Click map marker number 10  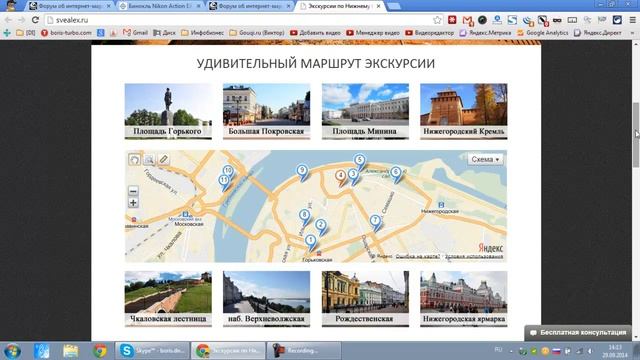[x=229, y=172]
